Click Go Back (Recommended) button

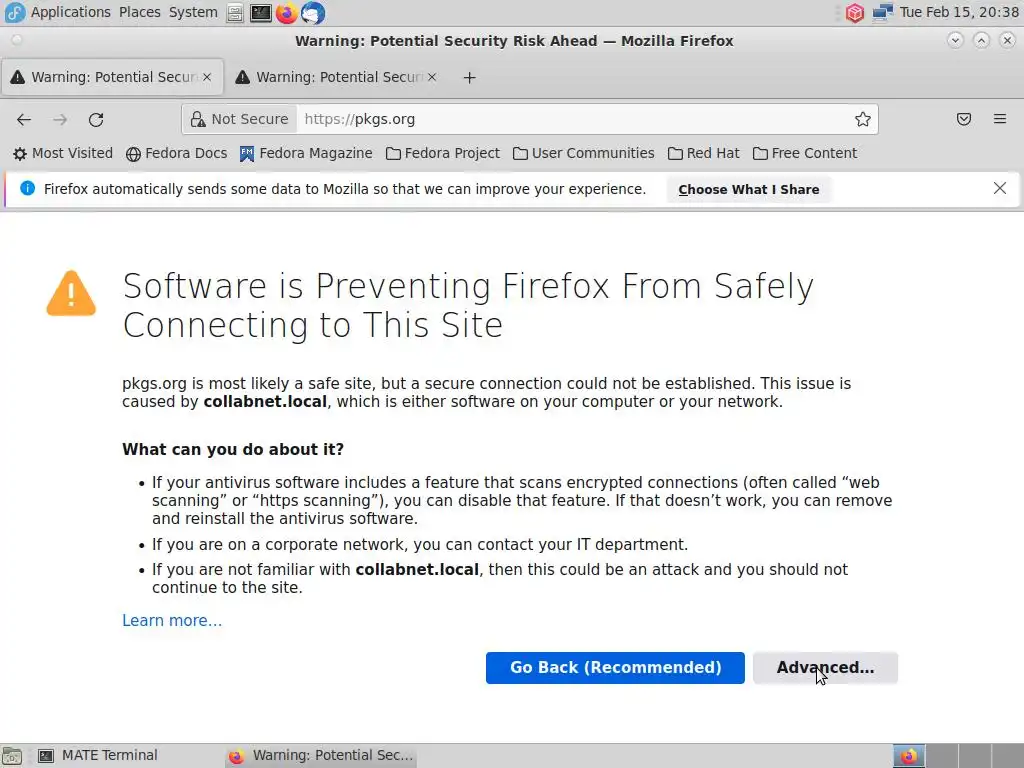coord(615,668)
